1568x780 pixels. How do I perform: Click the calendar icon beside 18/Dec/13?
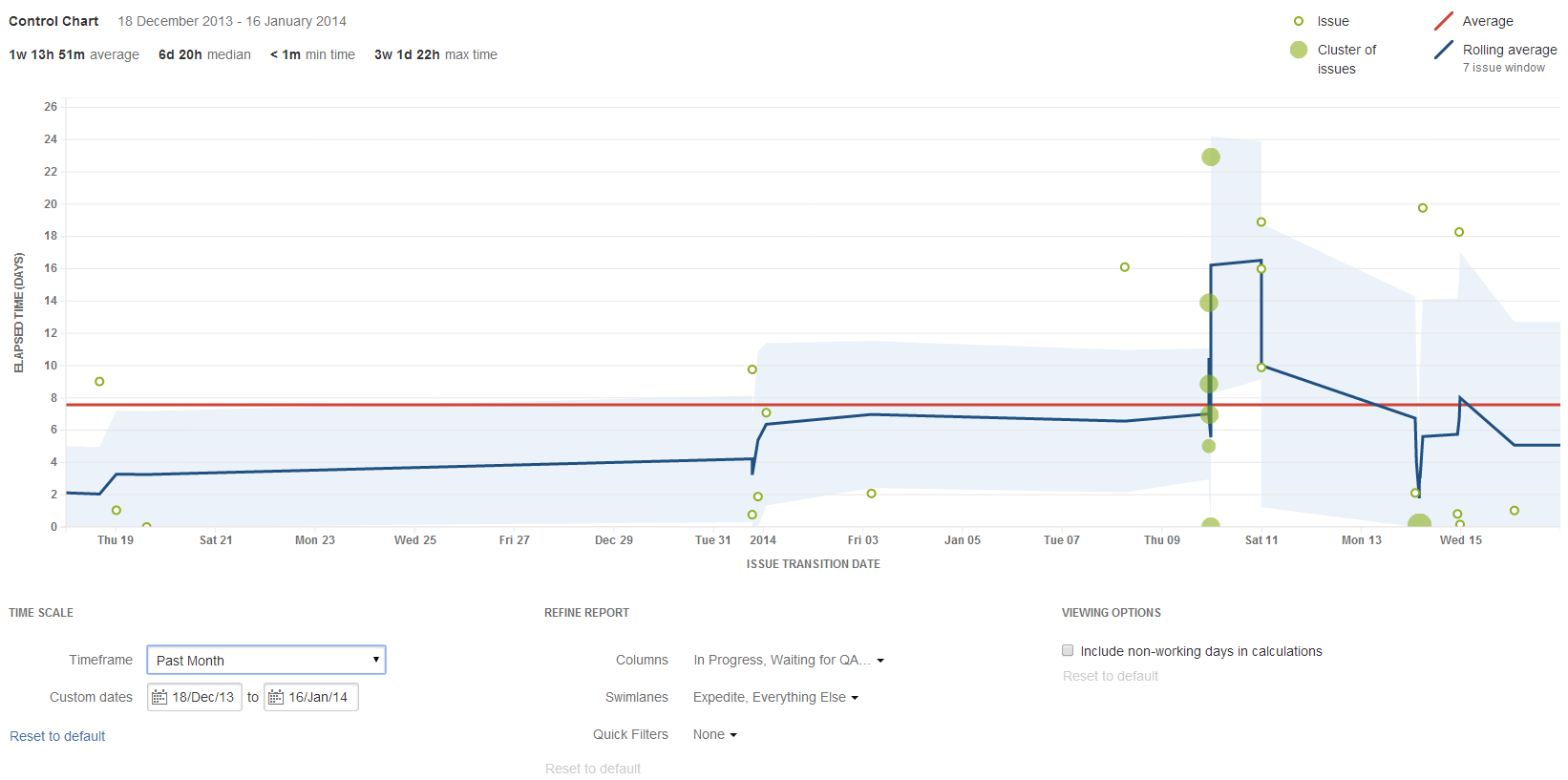coord(159,698)
